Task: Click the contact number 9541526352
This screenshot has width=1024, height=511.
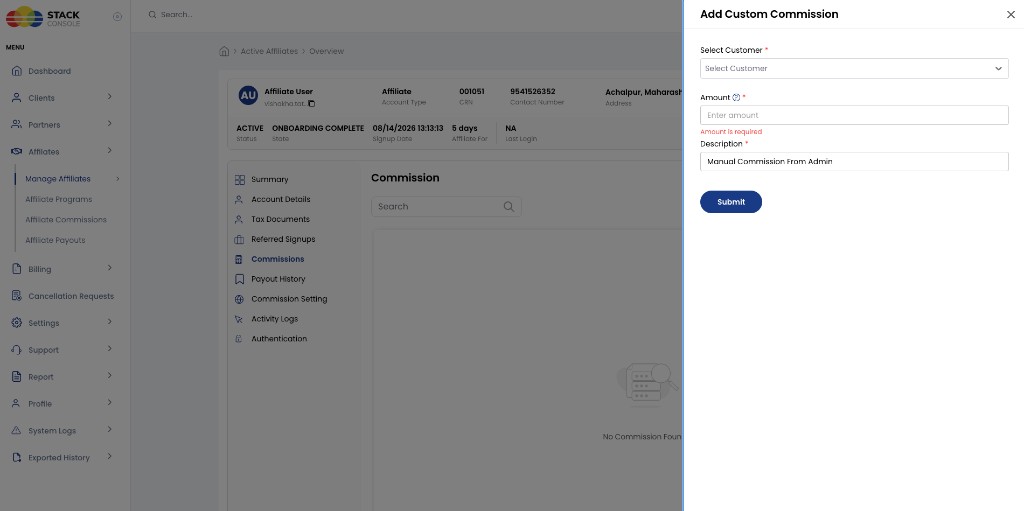Action: [x=533, y=91]
